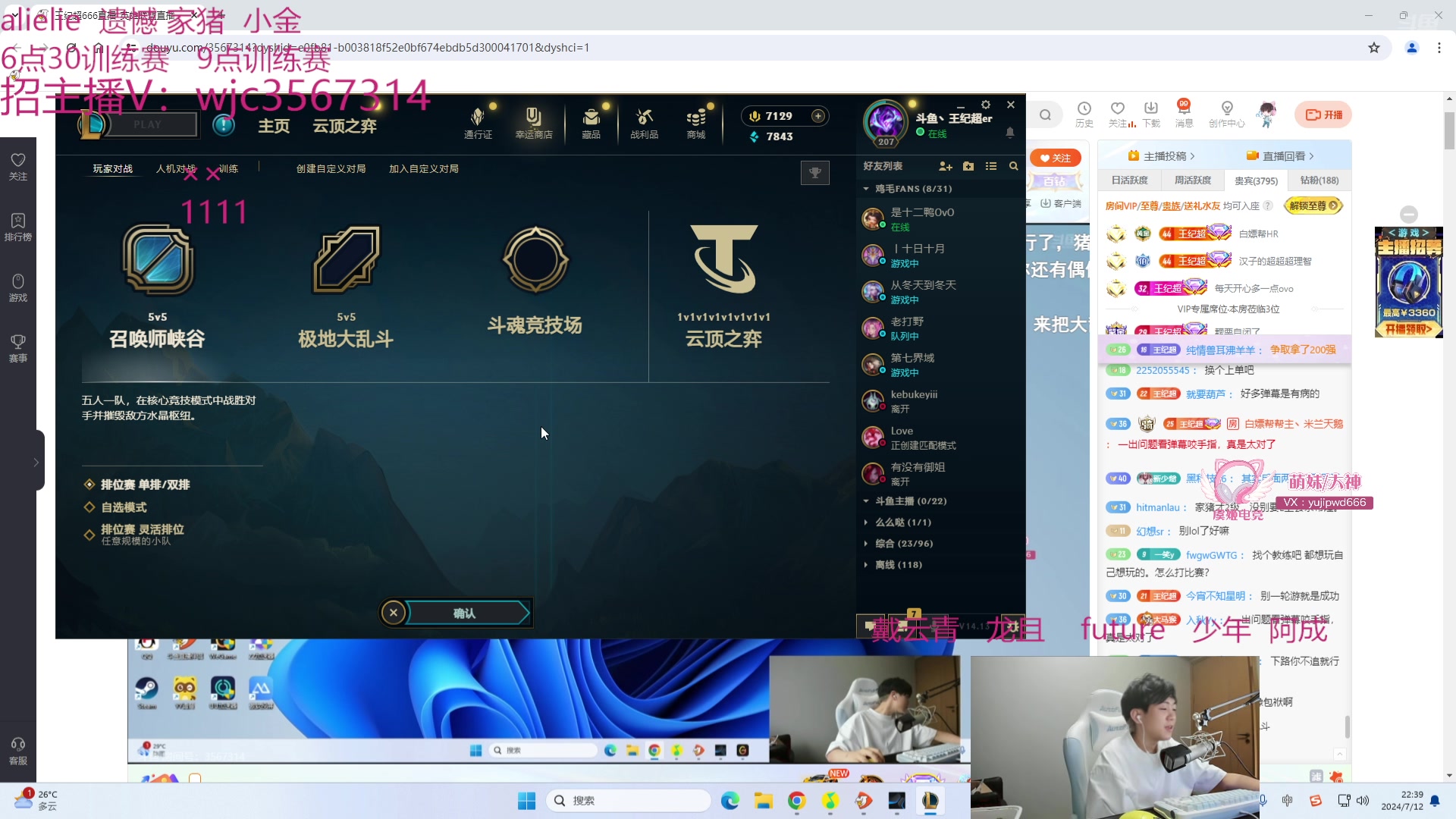Click friend 是十二鸭OvO in list
This screenshot has height=819, width=1456.
click(940, 219)
